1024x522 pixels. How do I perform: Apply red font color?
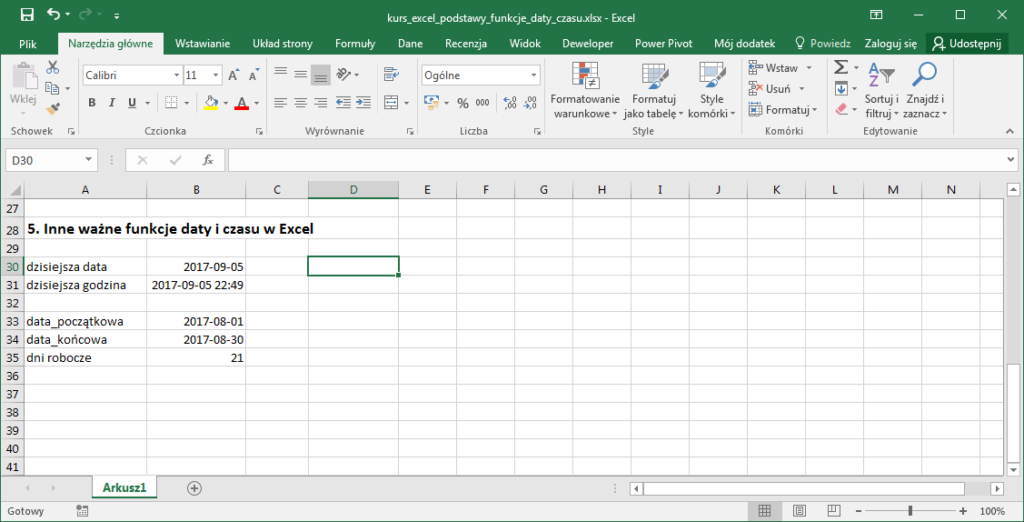pyautogui.click(x=242, y=103)
